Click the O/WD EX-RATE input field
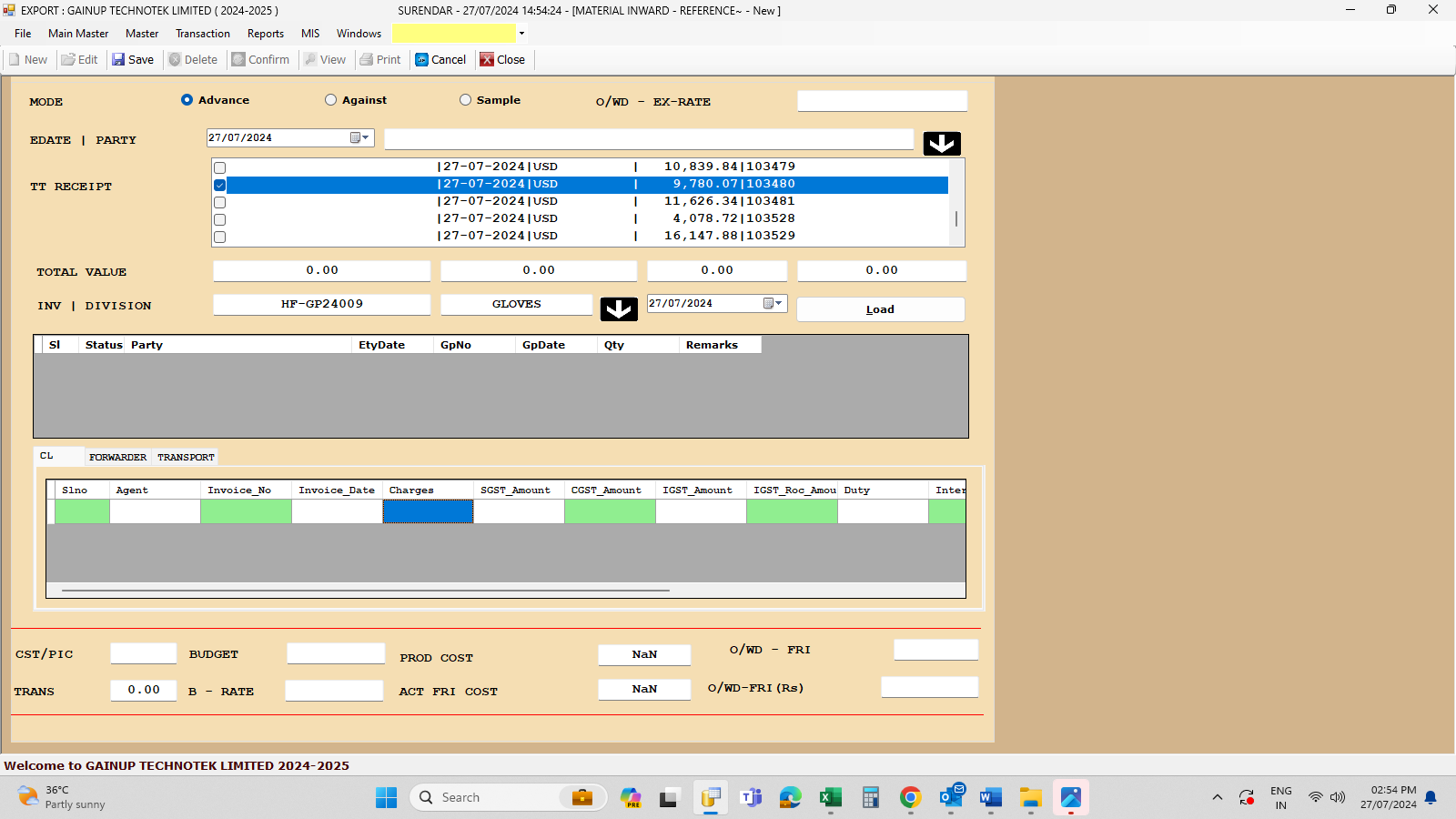 (882, 101)
